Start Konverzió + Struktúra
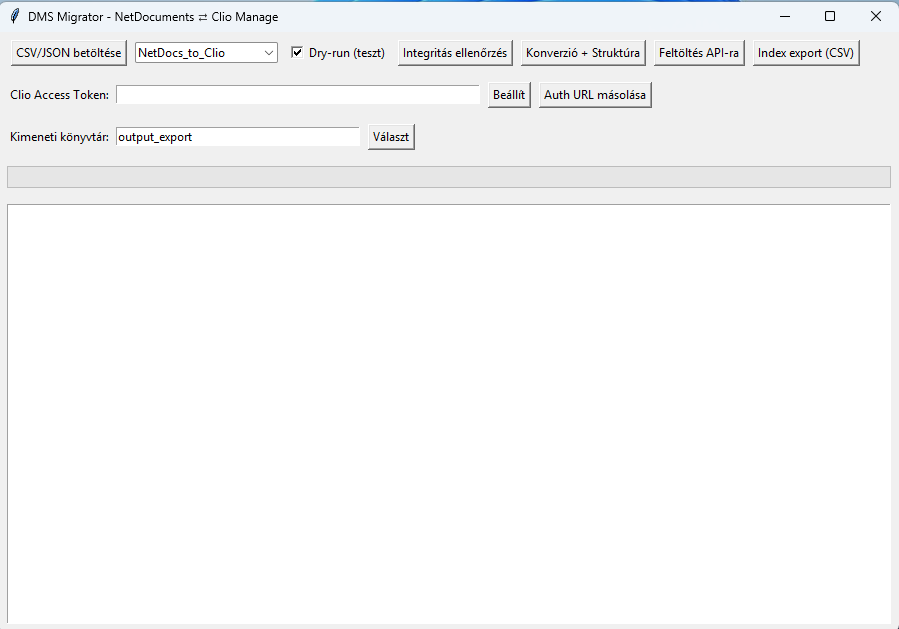The height and width of the screenshot is (629, 899). (583, 53)
